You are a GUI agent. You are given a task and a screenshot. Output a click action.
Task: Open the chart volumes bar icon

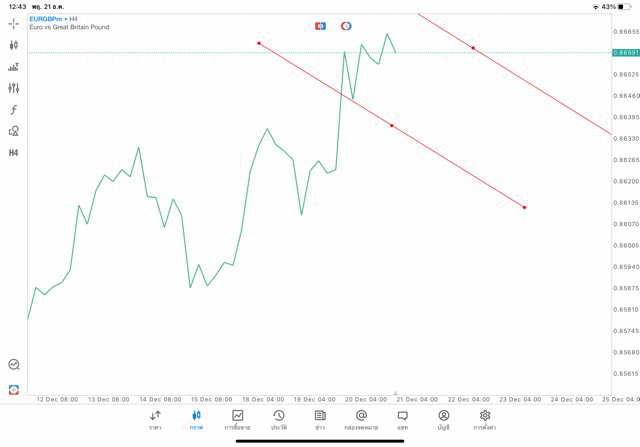point(13,67)
